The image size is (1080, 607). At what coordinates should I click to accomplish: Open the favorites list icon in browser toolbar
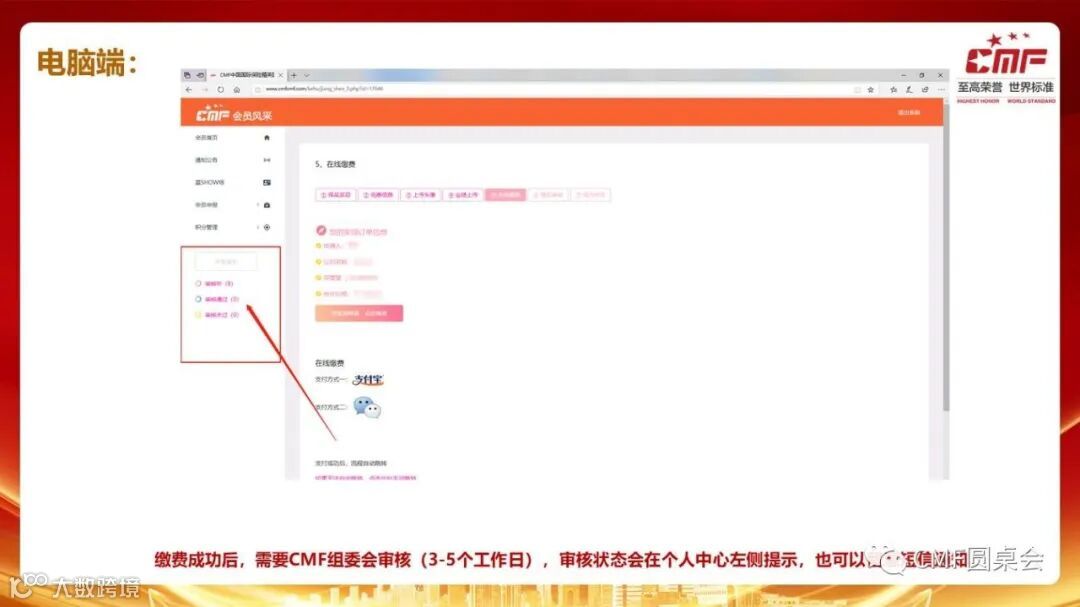pyautogui.click(x=893, y=90)
